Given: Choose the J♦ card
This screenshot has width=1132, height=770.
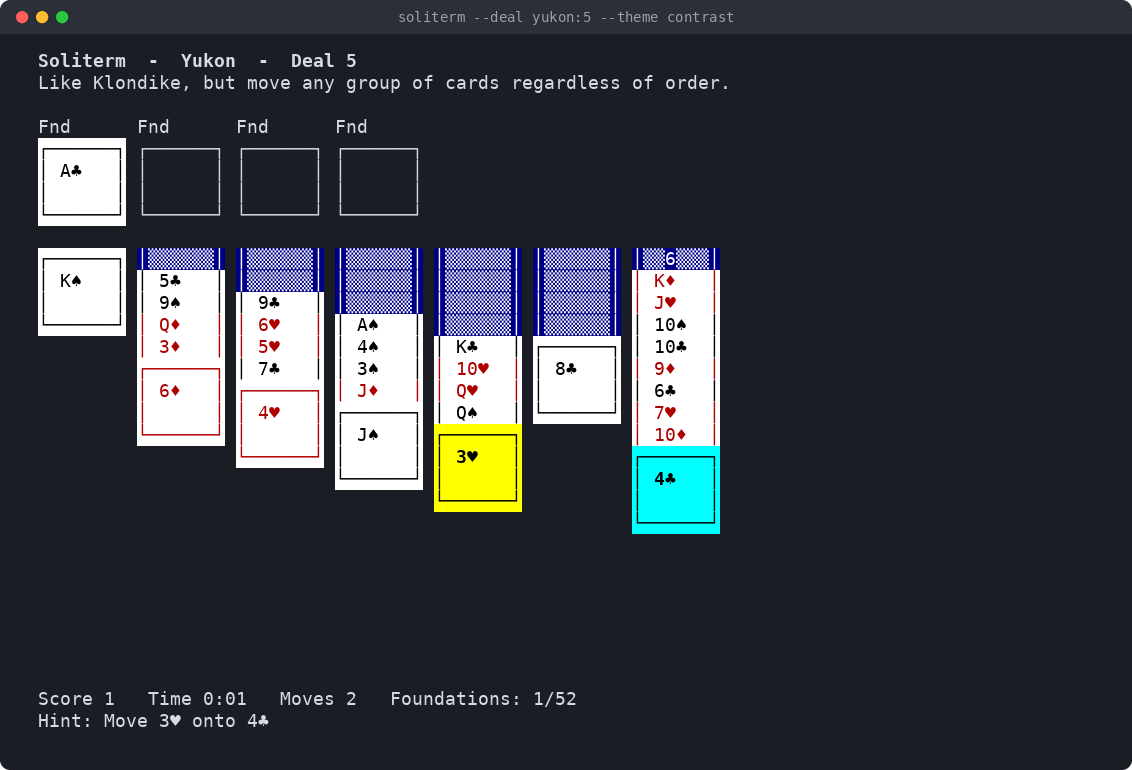Looking at the screenshot, I should (378, 391).
